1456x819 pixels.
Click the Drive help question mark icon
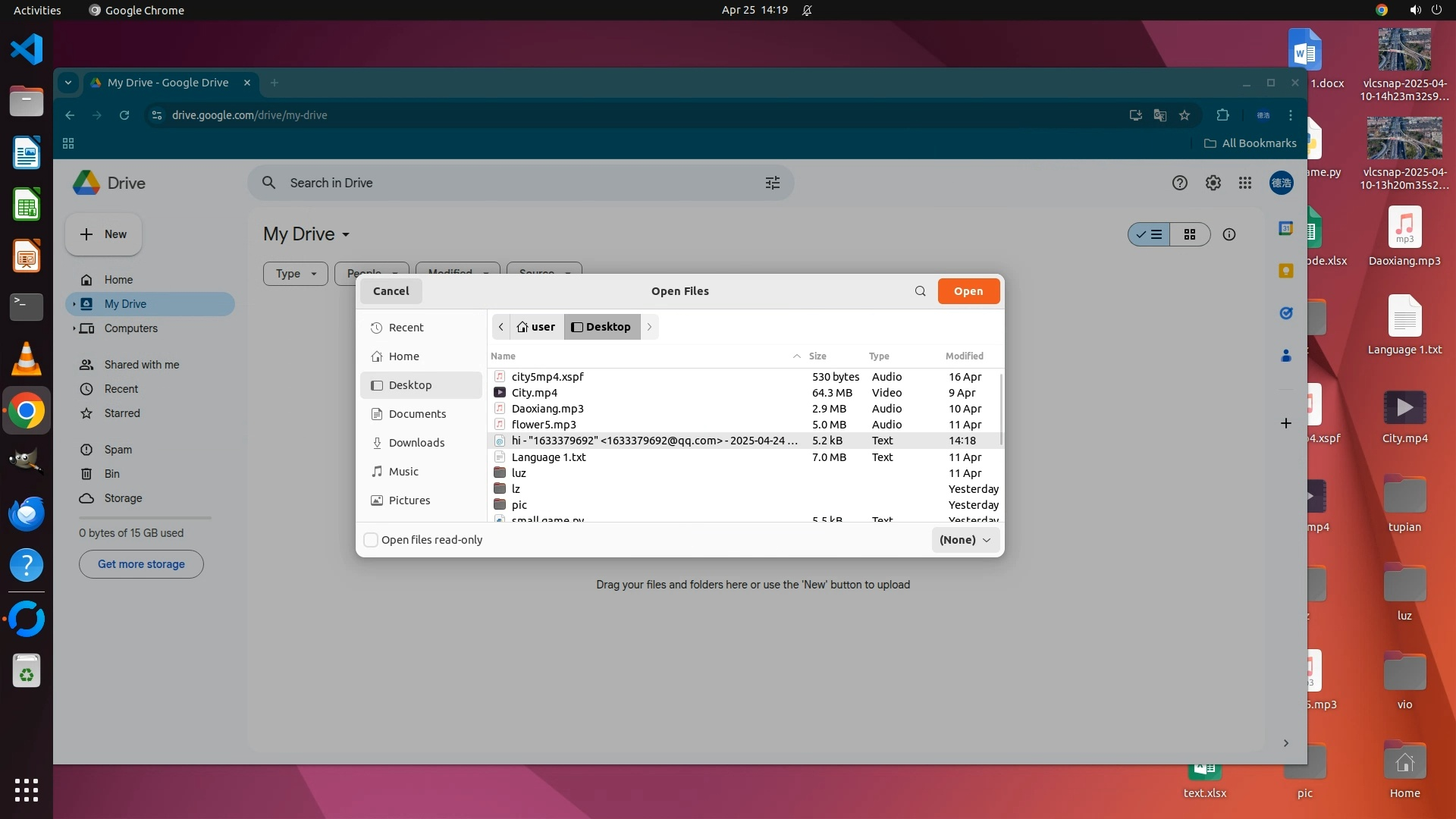coord(1179,183)
